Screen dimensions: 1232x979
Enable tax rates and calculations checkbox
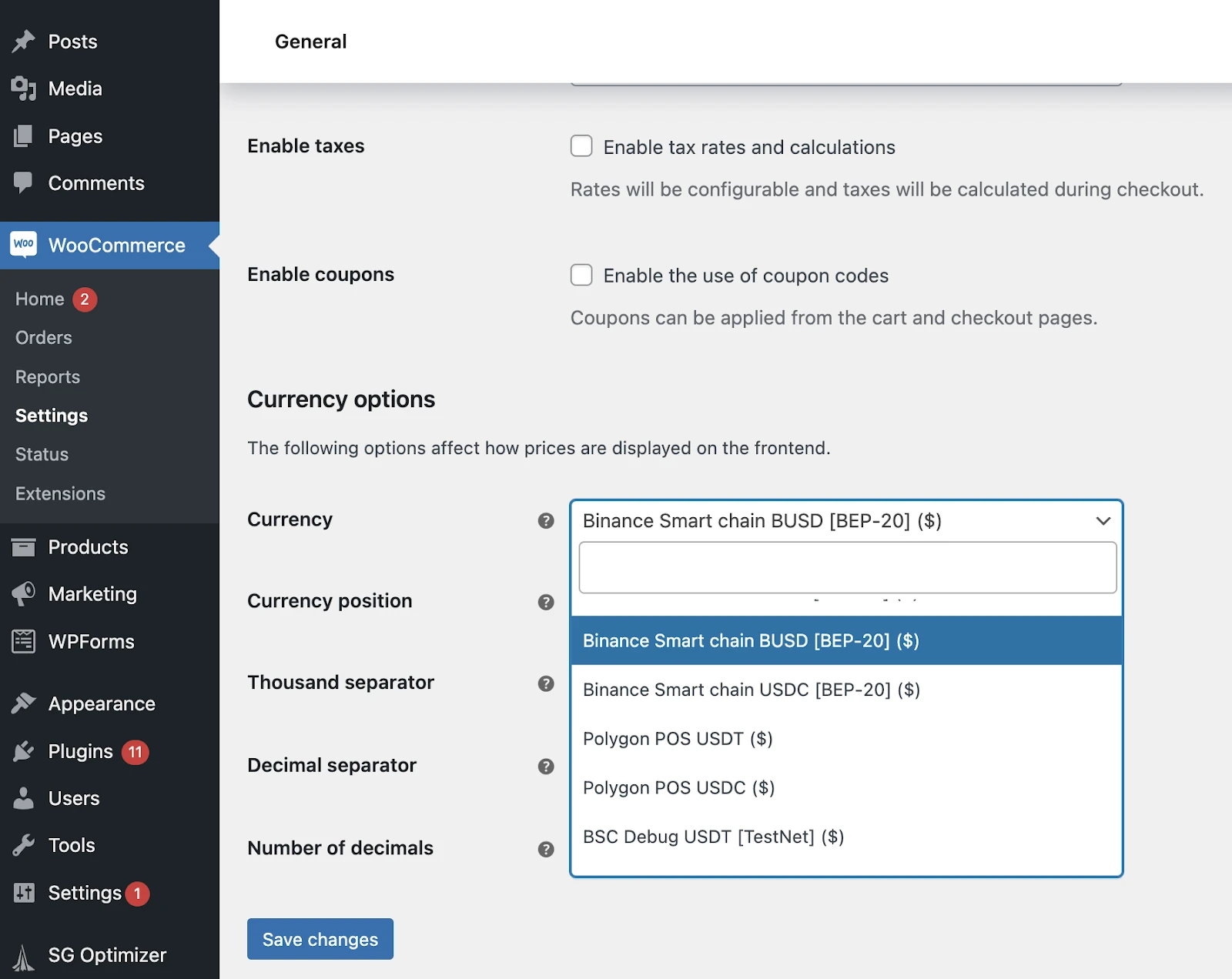coord(581,146)
